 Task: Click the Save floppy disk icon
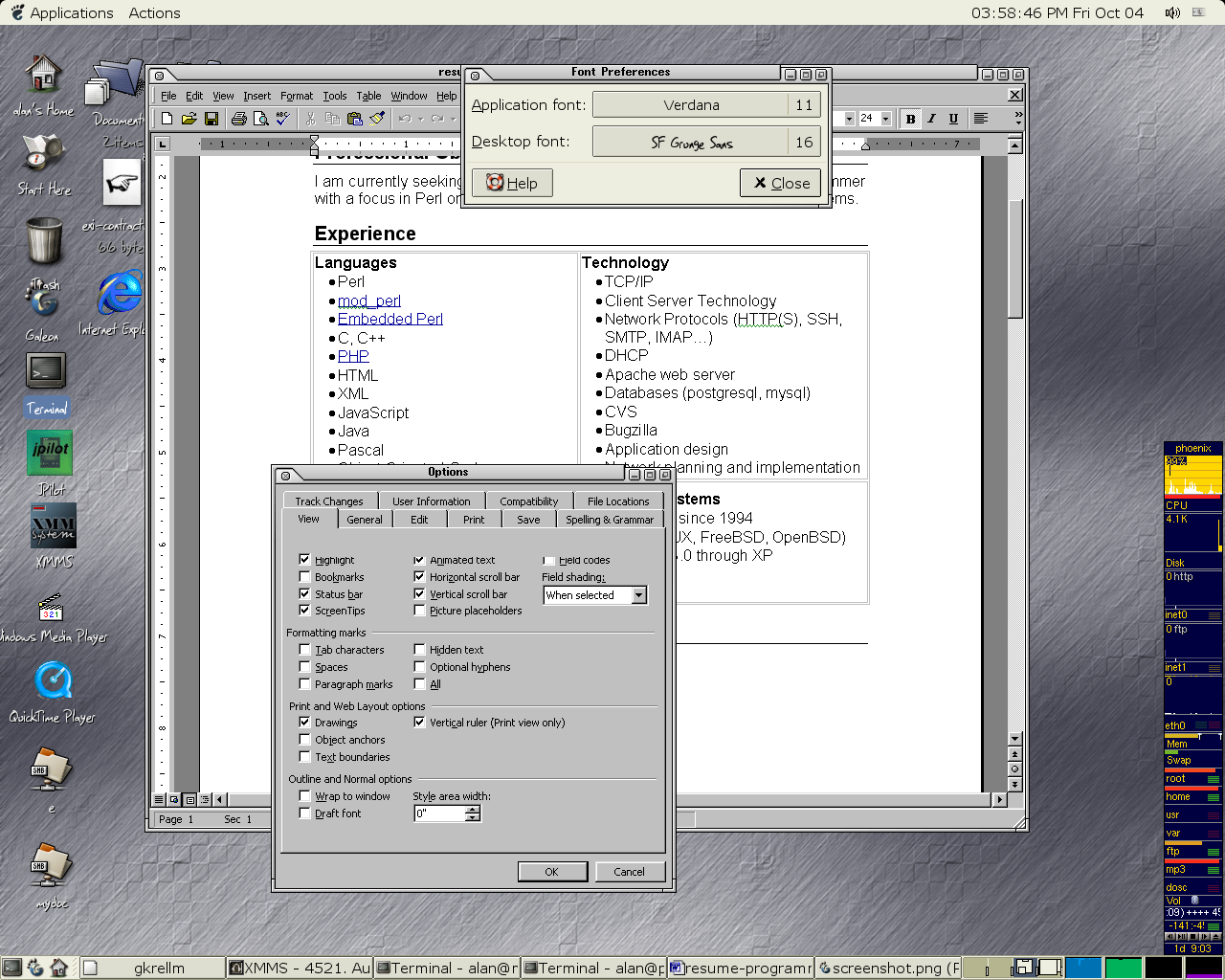coord(212,119)
